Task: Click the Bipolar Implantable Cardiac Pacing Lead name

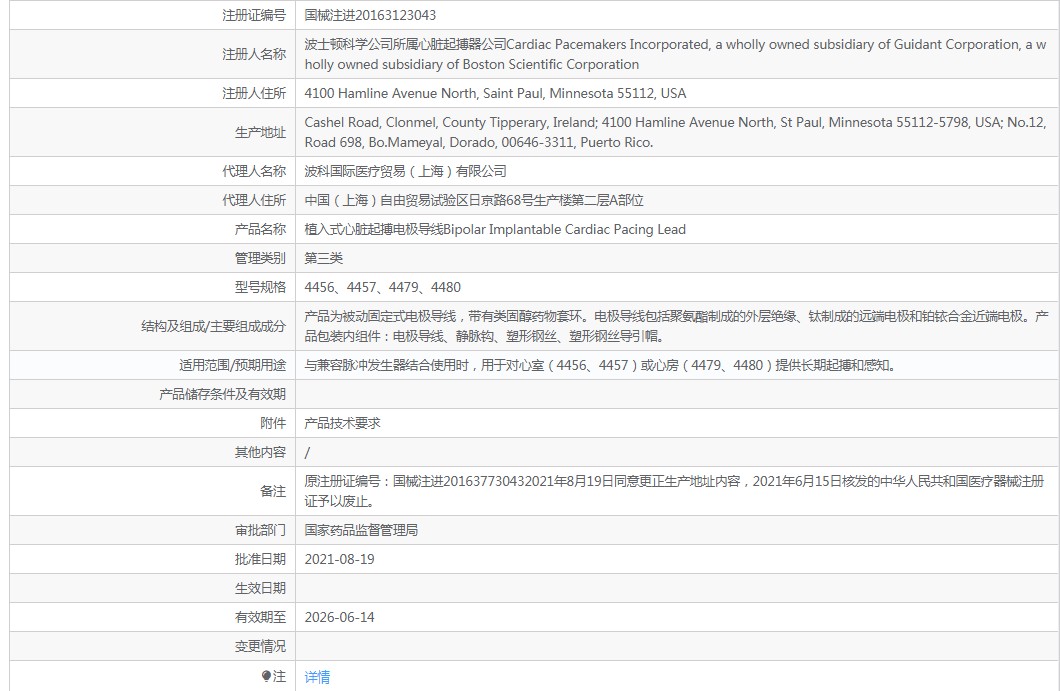Action: click(495, 229)
